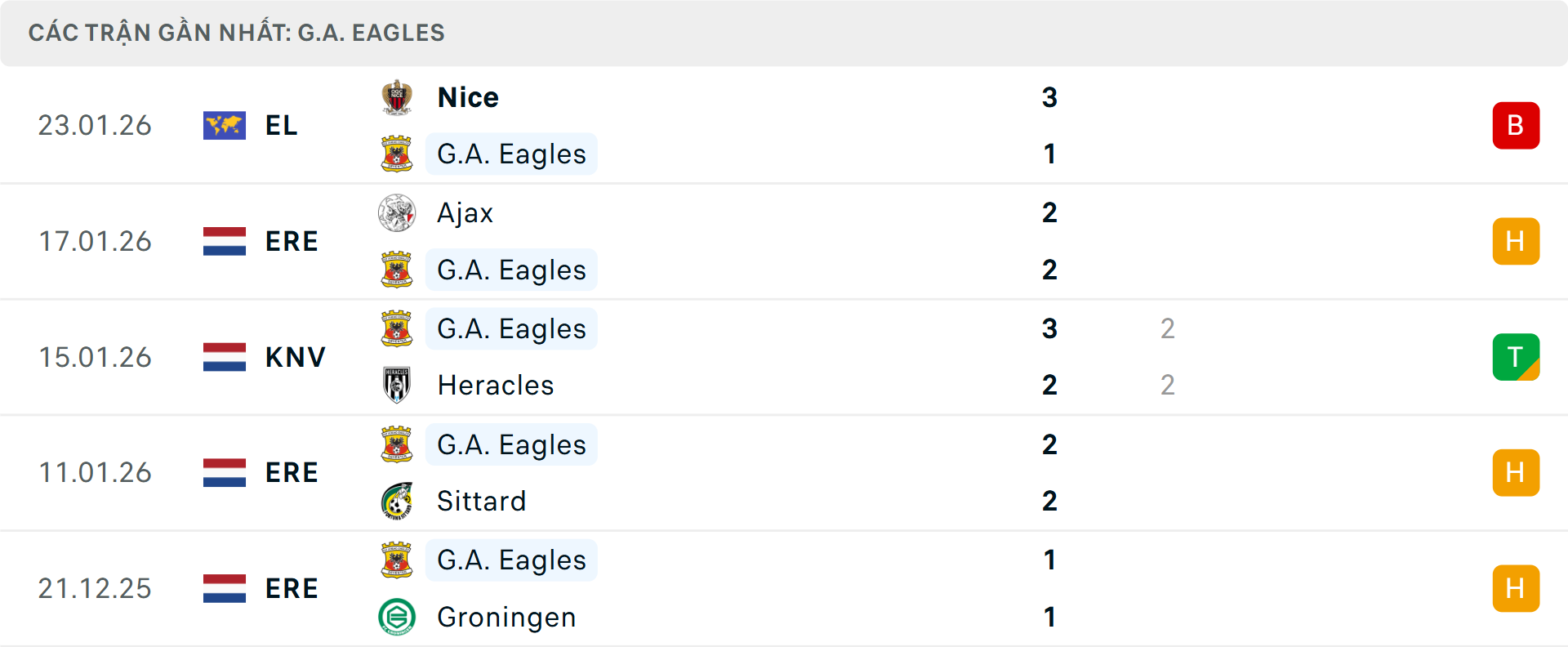Expand the match details for 23.01.26
The height and width of the screenshot is (647, 1568).
(x=784, y=125)
